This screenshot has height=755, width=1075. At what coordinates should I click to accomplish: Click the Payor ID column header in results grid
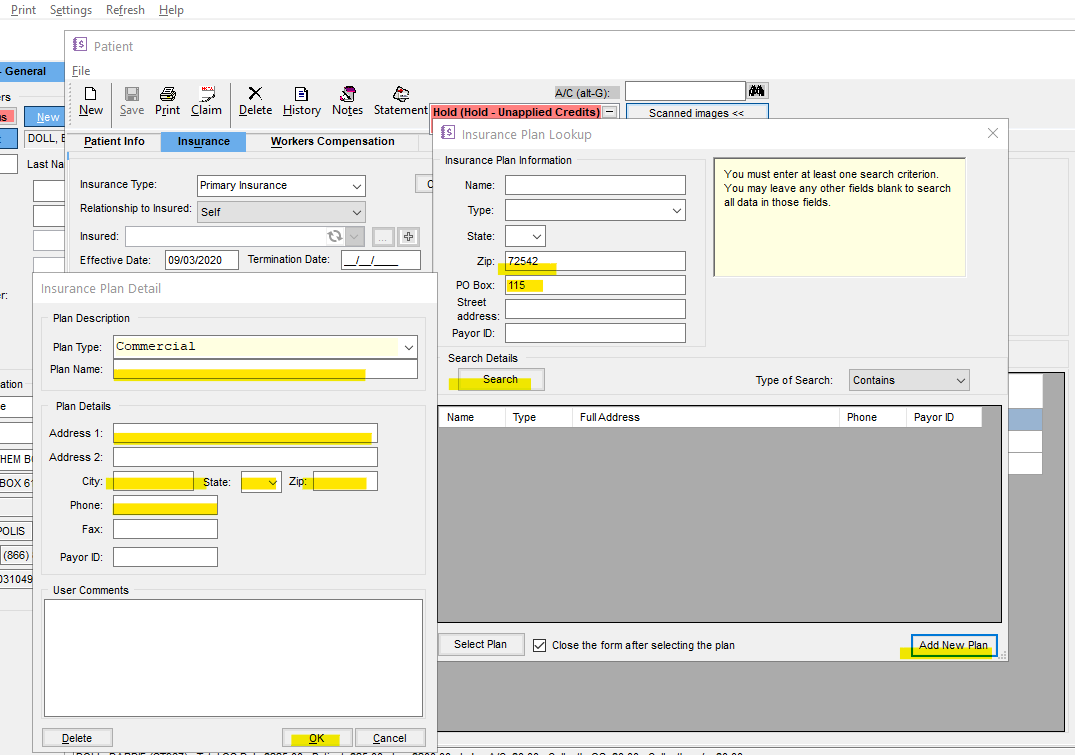coord(943,417)
